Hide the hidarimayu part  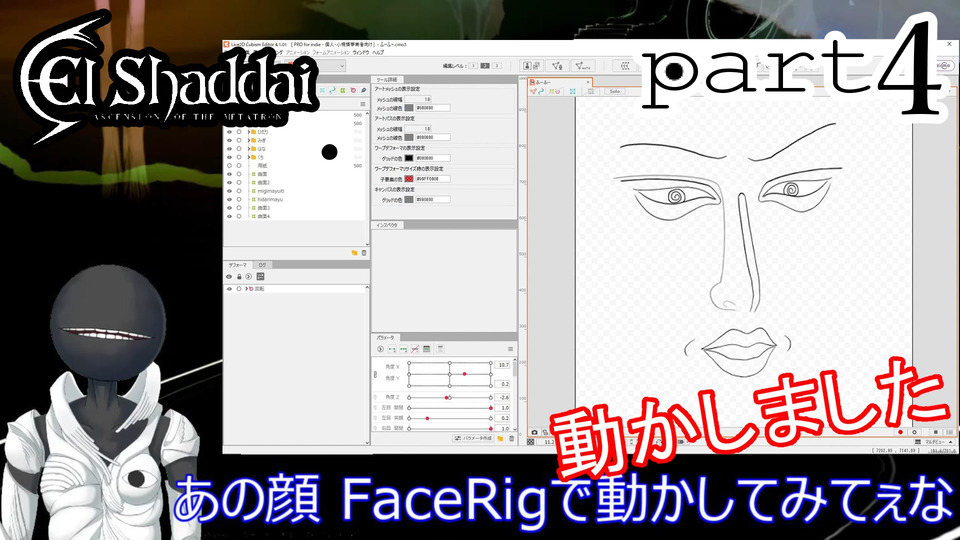pos(230,200)
